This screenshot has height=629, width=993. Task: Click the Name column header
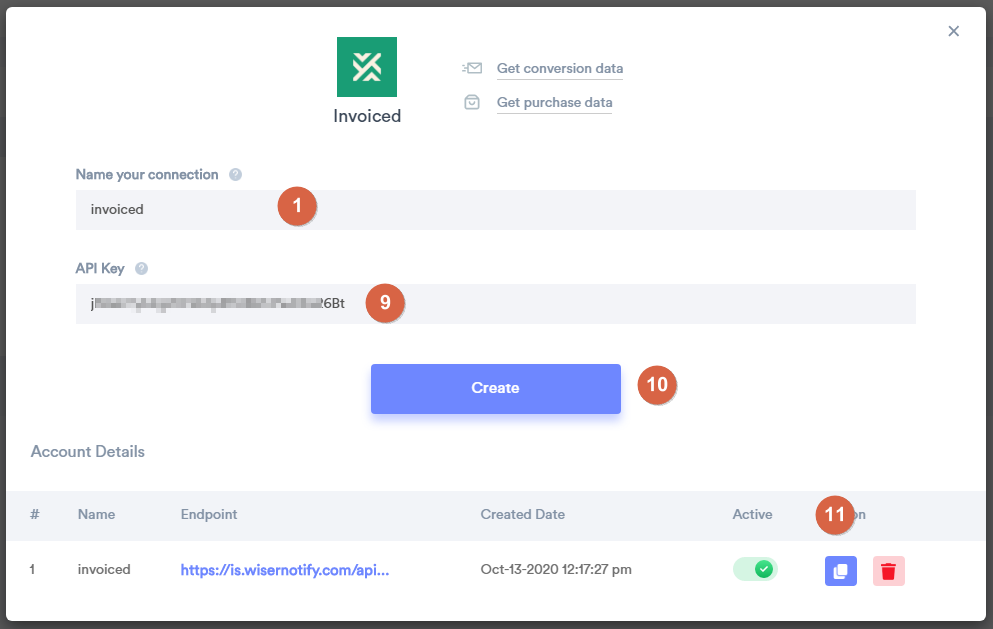(x=96, y=514)
